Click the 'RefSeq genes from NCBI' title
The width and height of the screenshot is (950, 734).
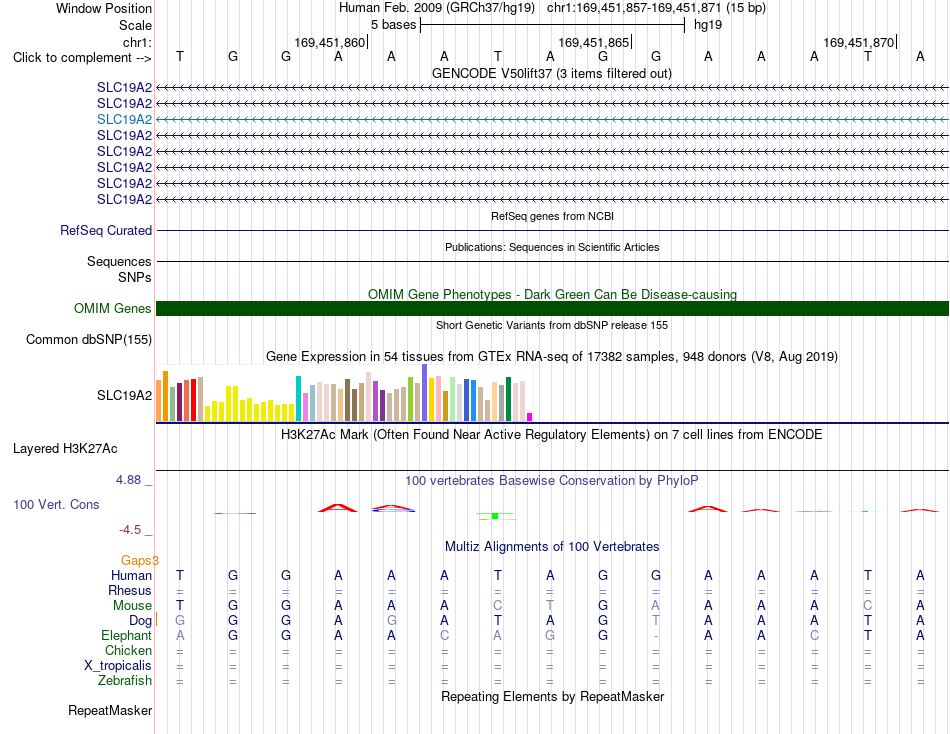coord(552,216)
